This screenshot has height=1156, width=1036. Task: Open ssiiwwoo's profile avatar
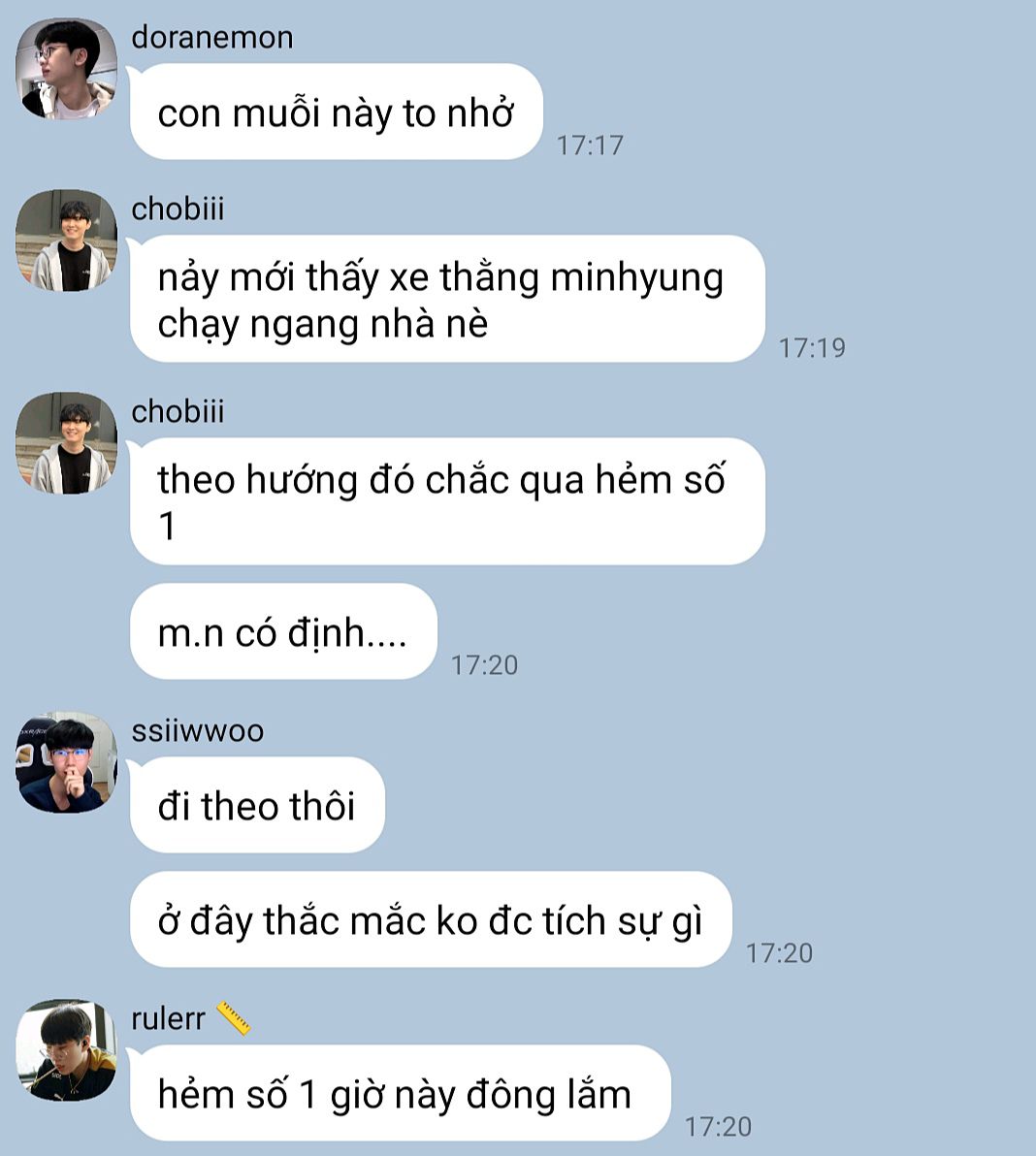[x=66, y=762]
